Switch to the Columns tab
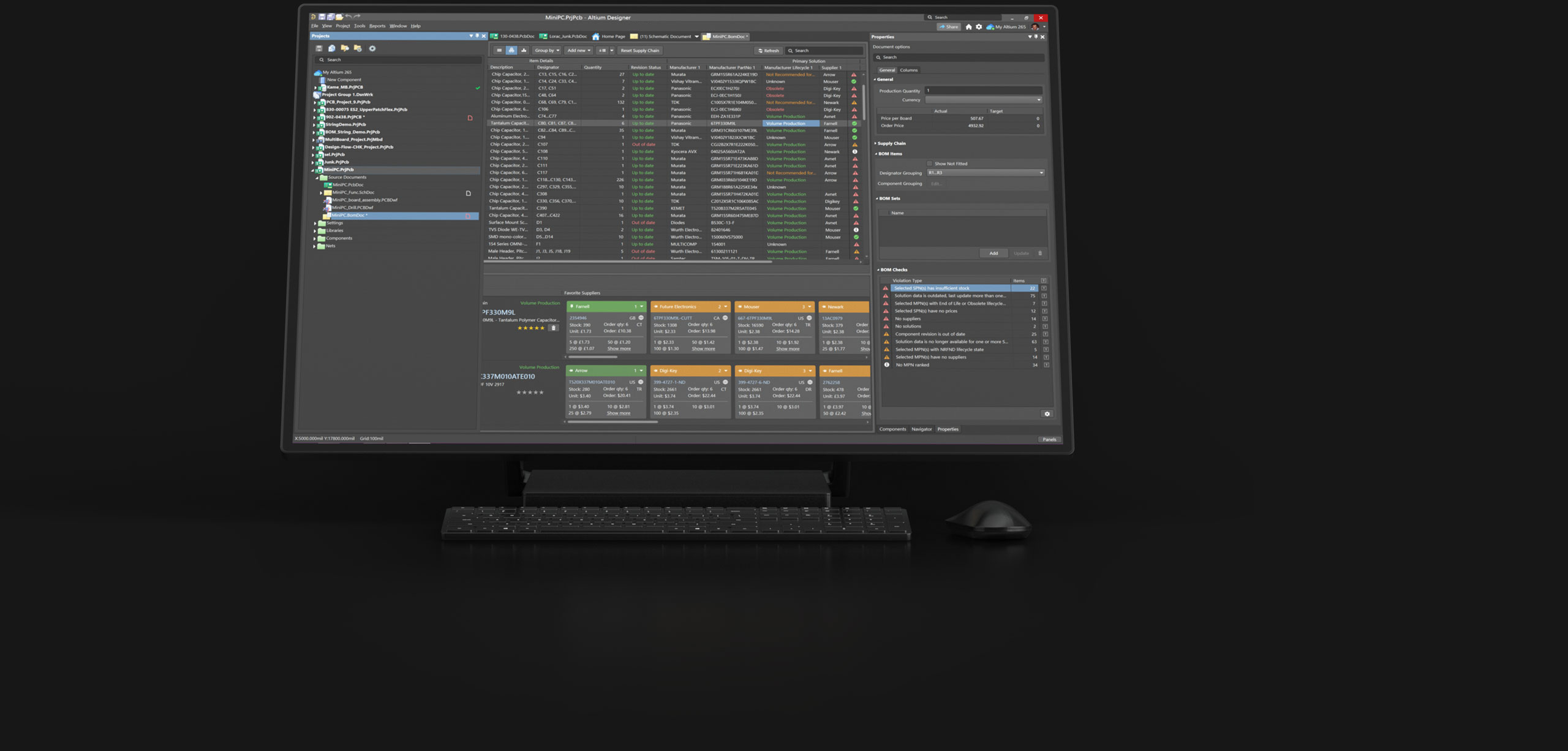 tap(908, 70)
